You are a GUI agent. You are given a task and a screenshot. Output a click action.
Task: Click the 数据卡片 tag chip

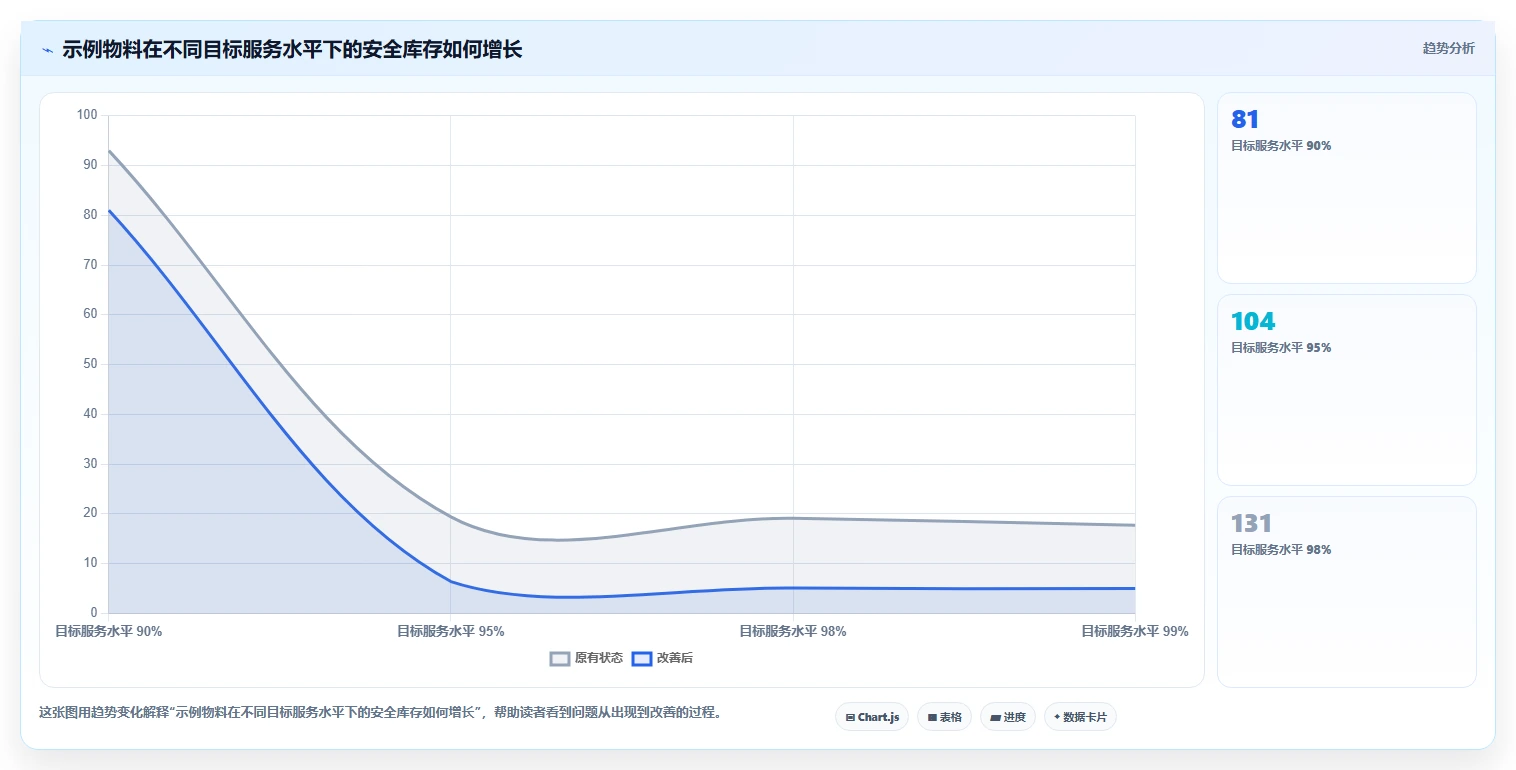click(1080, 717)
